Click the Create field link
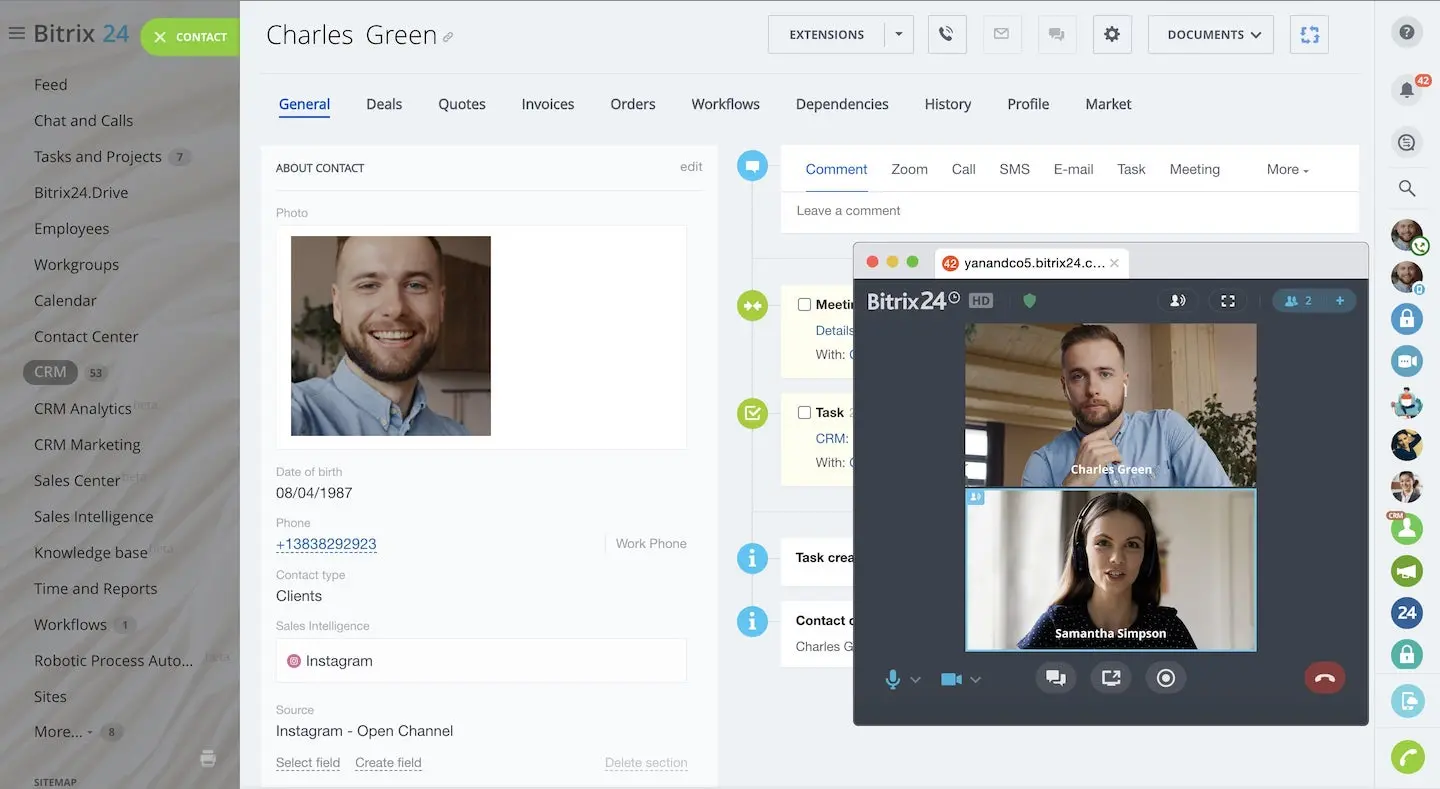The height and width of the screenshot is (789, 1440). 388,763
